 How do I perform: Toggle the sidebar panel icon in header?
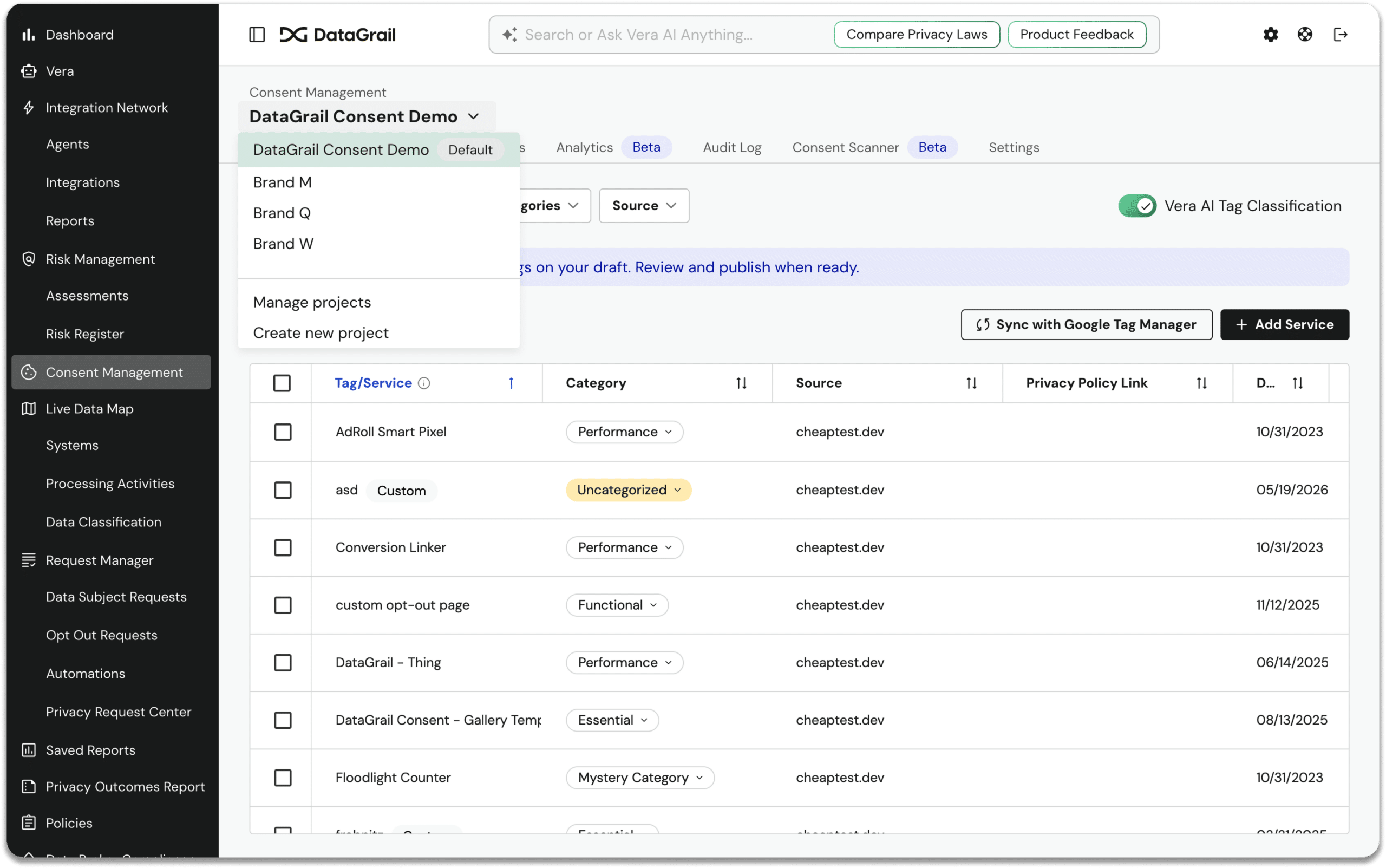(x=257, y=35)
